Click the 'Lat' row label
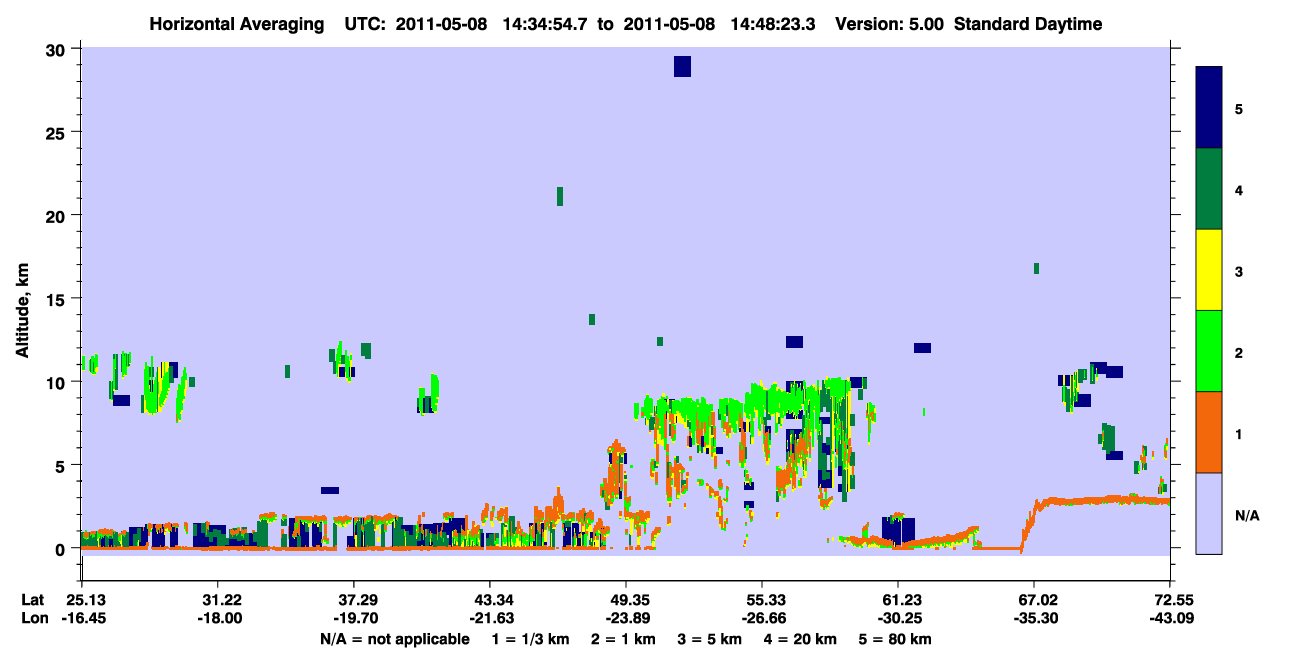1300x667 pixels. pyautogui.click(x=33, y=600)
